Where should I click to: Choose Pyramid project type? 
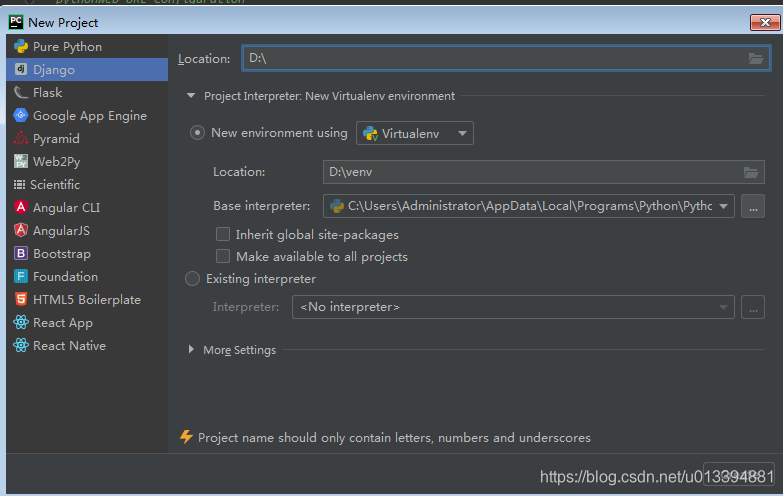pyautogui.click(x=87, y=138)
